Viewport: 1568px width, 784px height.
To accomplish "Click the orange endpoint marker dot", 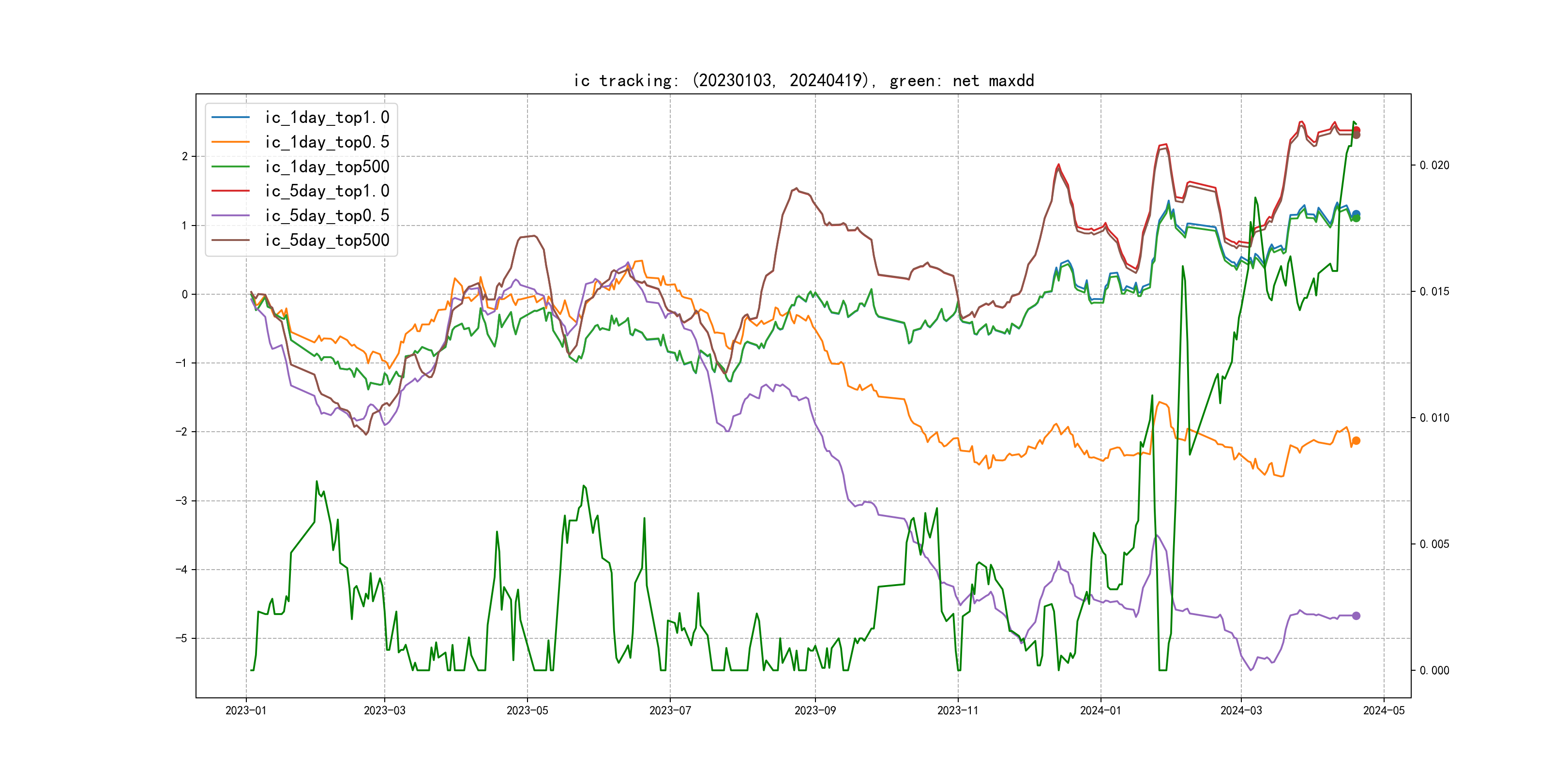I will point(1356,441).
